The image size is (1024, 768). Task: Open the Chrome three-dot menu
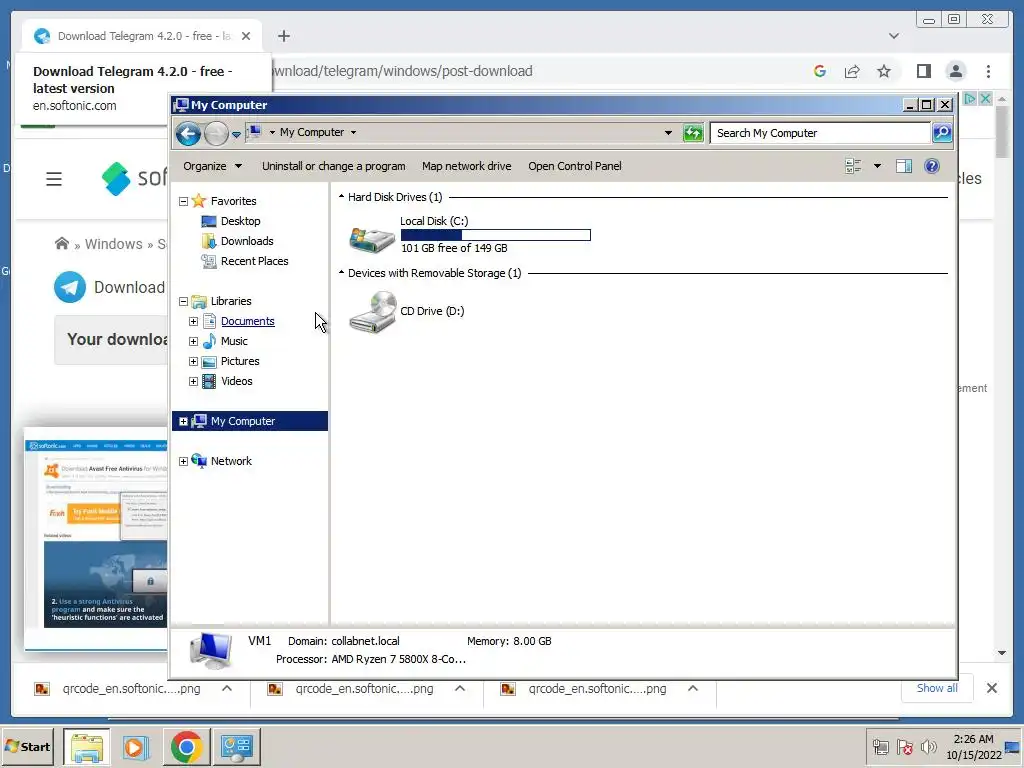[988, 71]
